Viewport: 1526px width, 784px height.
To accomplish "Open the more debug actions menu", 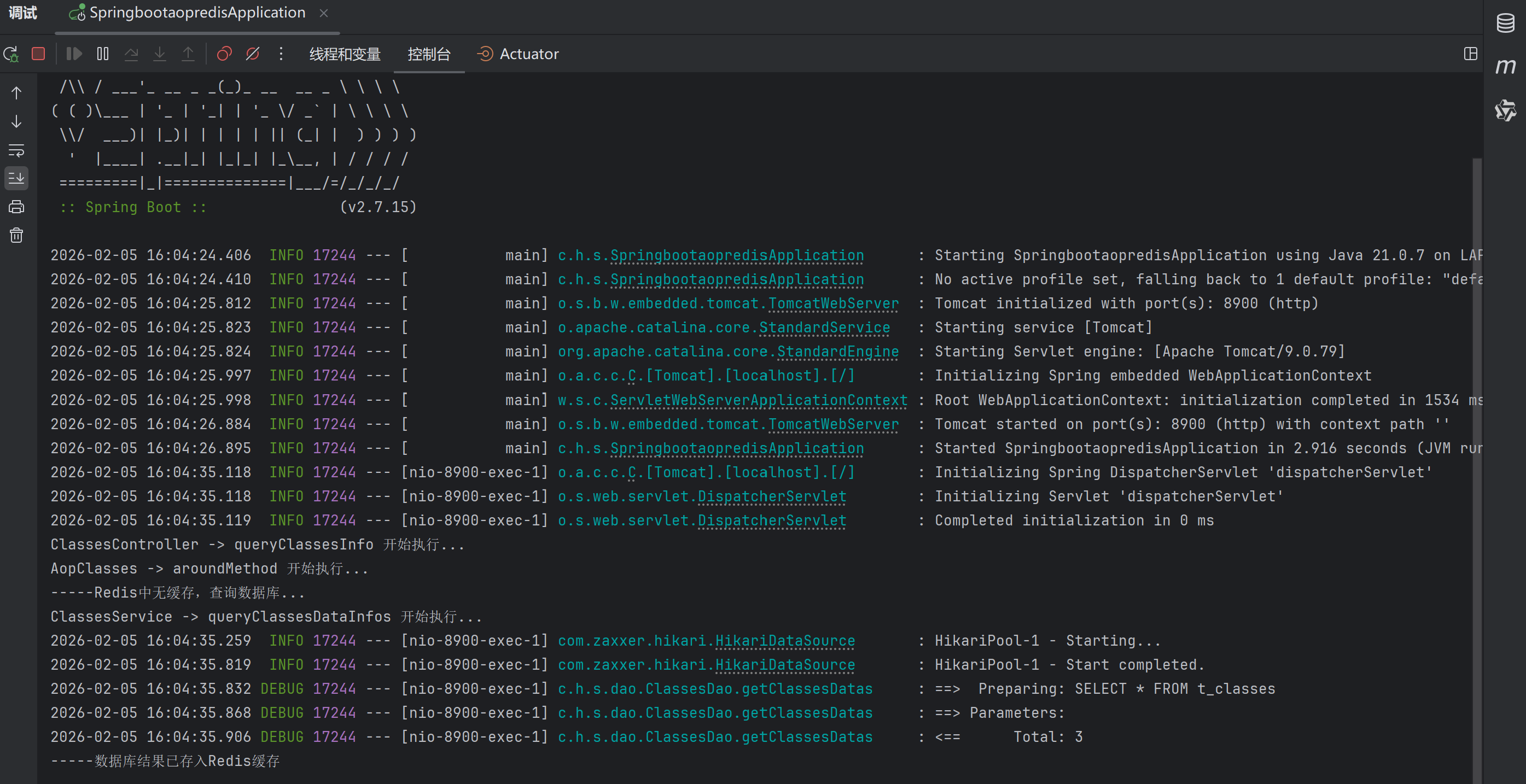I will [281, 54].
